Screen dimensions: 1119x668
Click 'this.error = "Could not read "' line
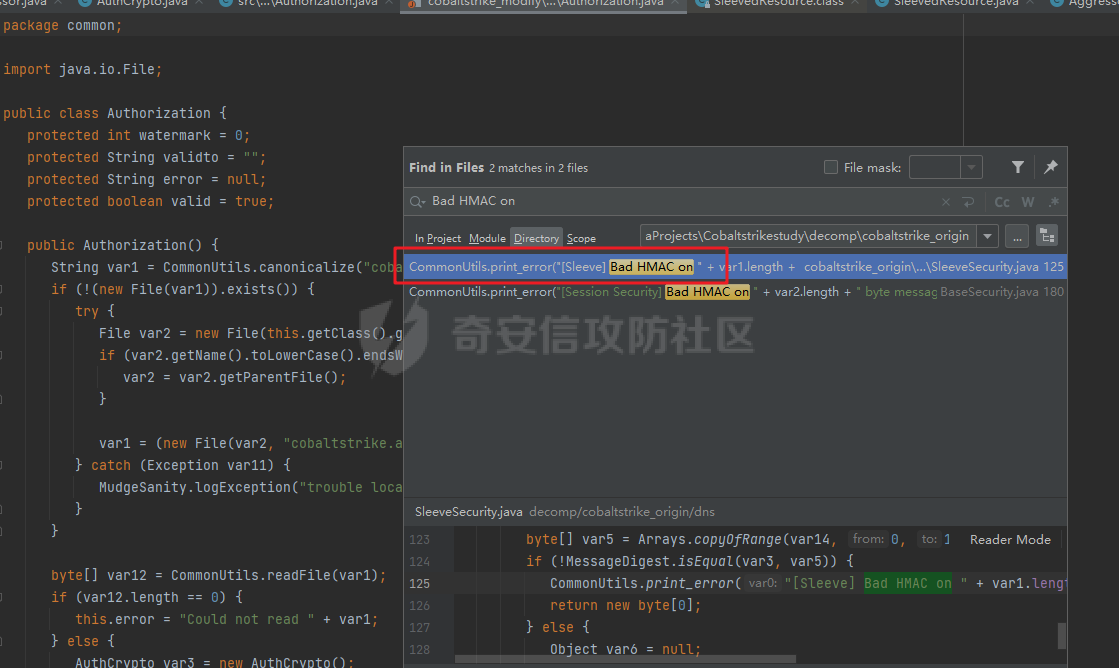pyautogui.click(x=227, y=619)
